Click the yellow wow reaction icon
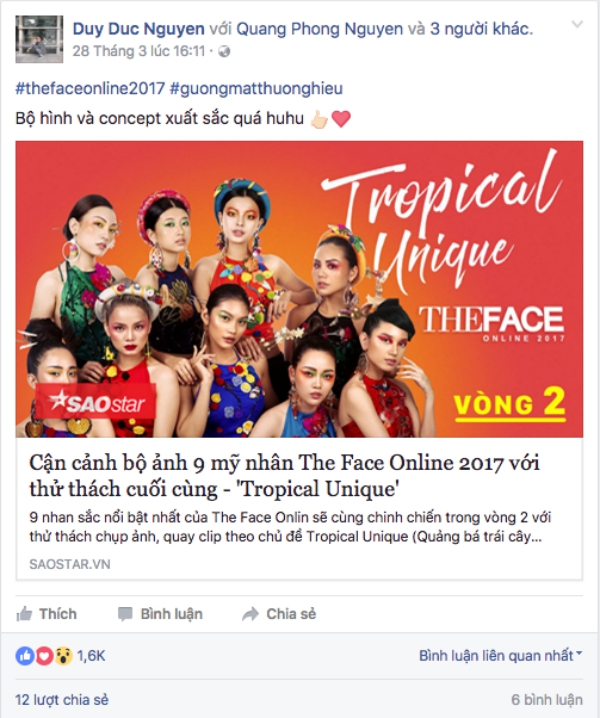The height and width of the screenshot is (718, 600). pyautogui.click(x=63, y=656)
